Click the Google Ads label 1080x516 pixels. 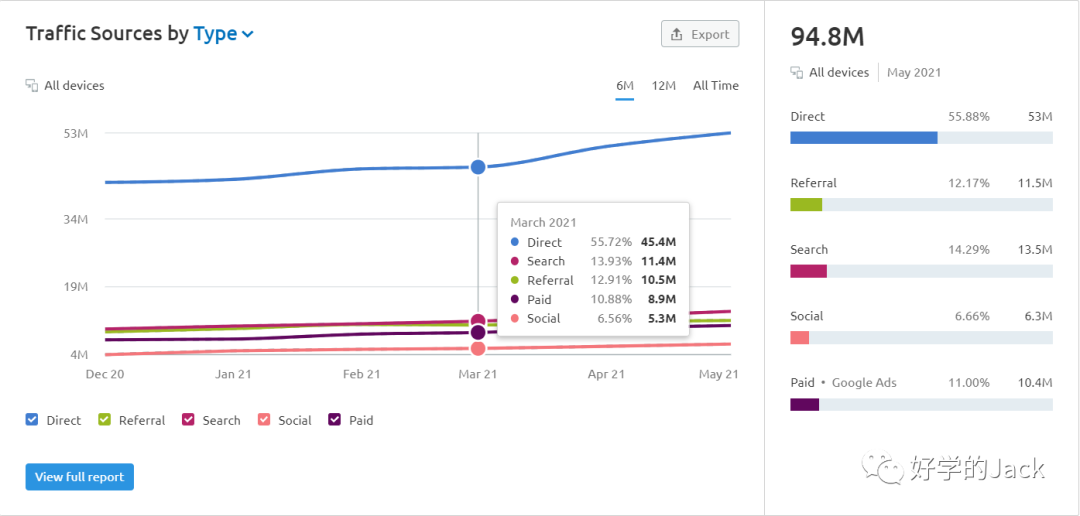pyautogui.click(x=864, y=382)
